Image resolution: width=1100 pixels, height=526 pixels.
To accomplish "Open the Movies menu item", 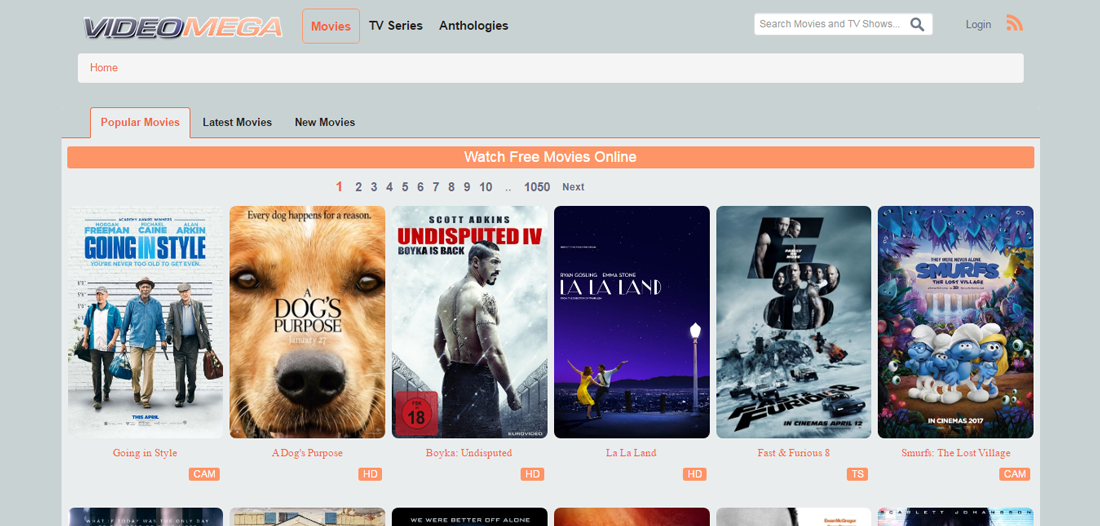I will pyautogui.click(x=331, y=26).
